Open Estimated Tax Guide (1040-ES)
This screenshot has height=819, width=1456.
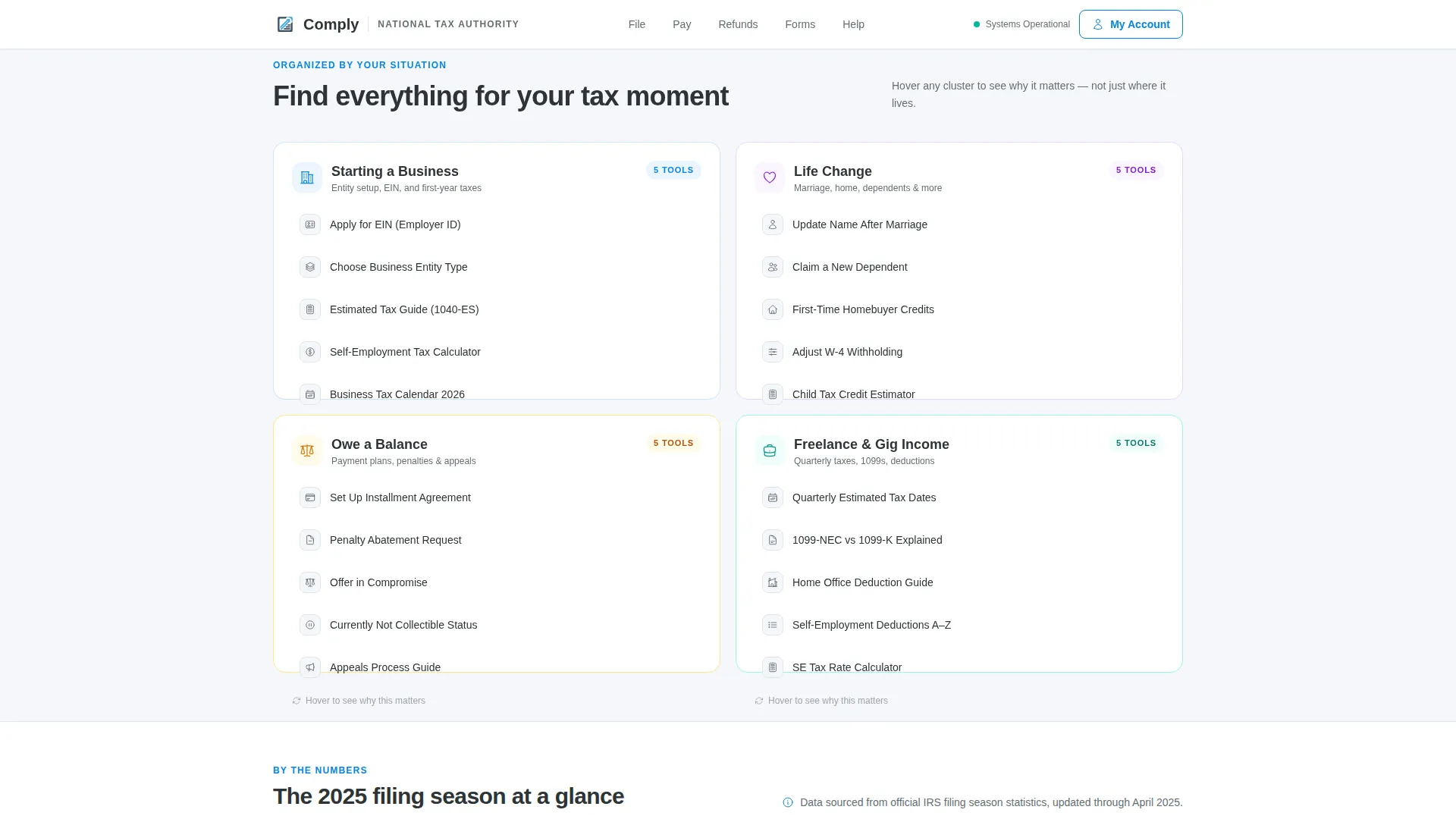(x=497, y=309)
